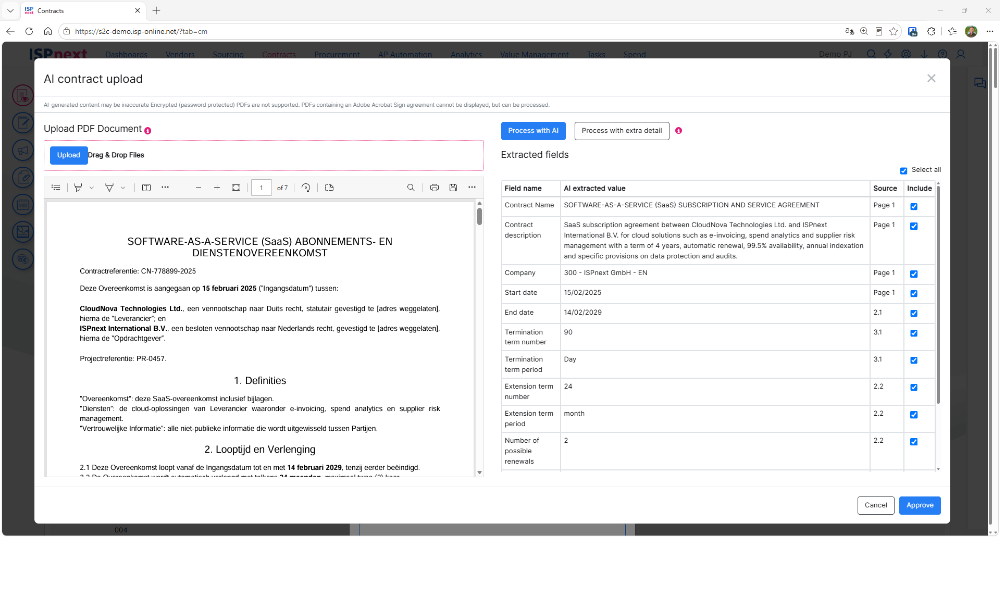Open browser settings and more menu
Screen dimensions: 1000x600
click(990, 31)
